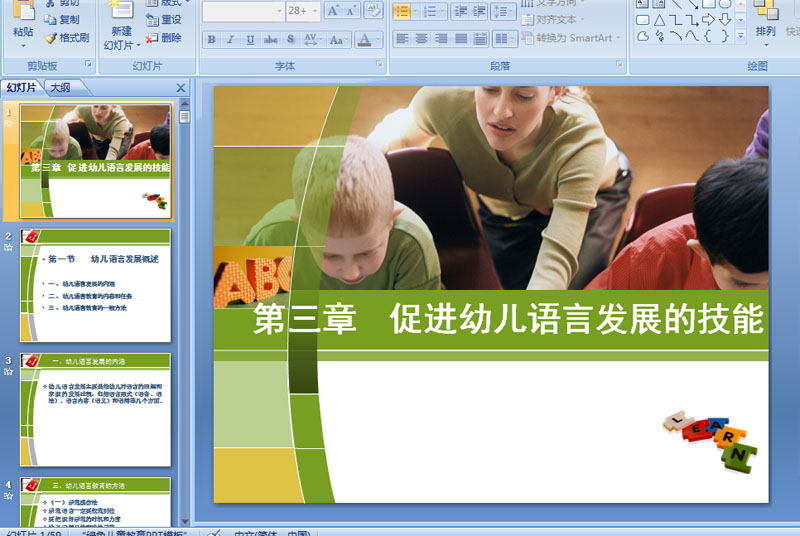This screenshot has height=536, width=800.
Task: Click 转换为 SmartArt button
Action: click(x=571, y=38)
